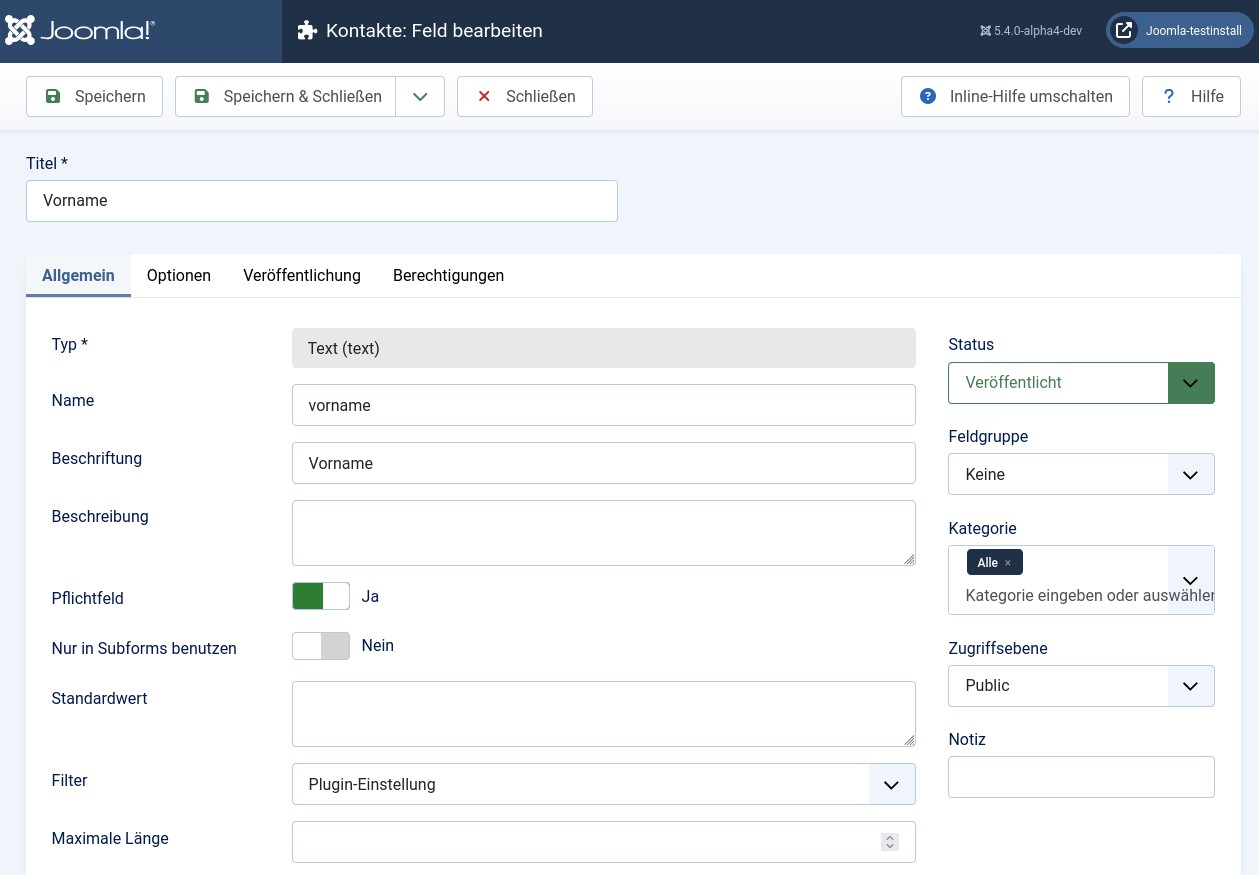Screen dimensions: 1259x875
Task: Open the Zugriffsebene dropdown set to Public
Action: [x=1081, y=686]
